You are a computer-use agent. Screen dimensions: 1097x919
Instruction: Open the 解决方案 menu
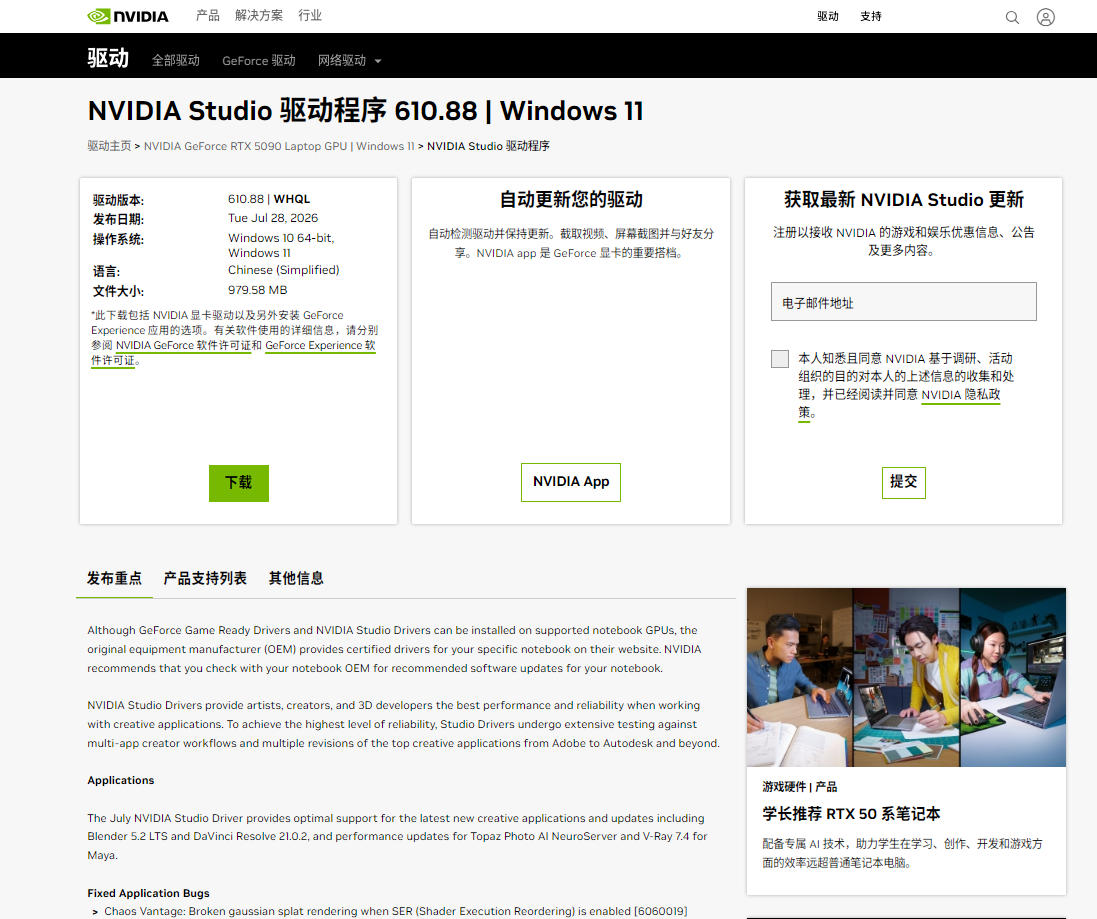point(259,15)
